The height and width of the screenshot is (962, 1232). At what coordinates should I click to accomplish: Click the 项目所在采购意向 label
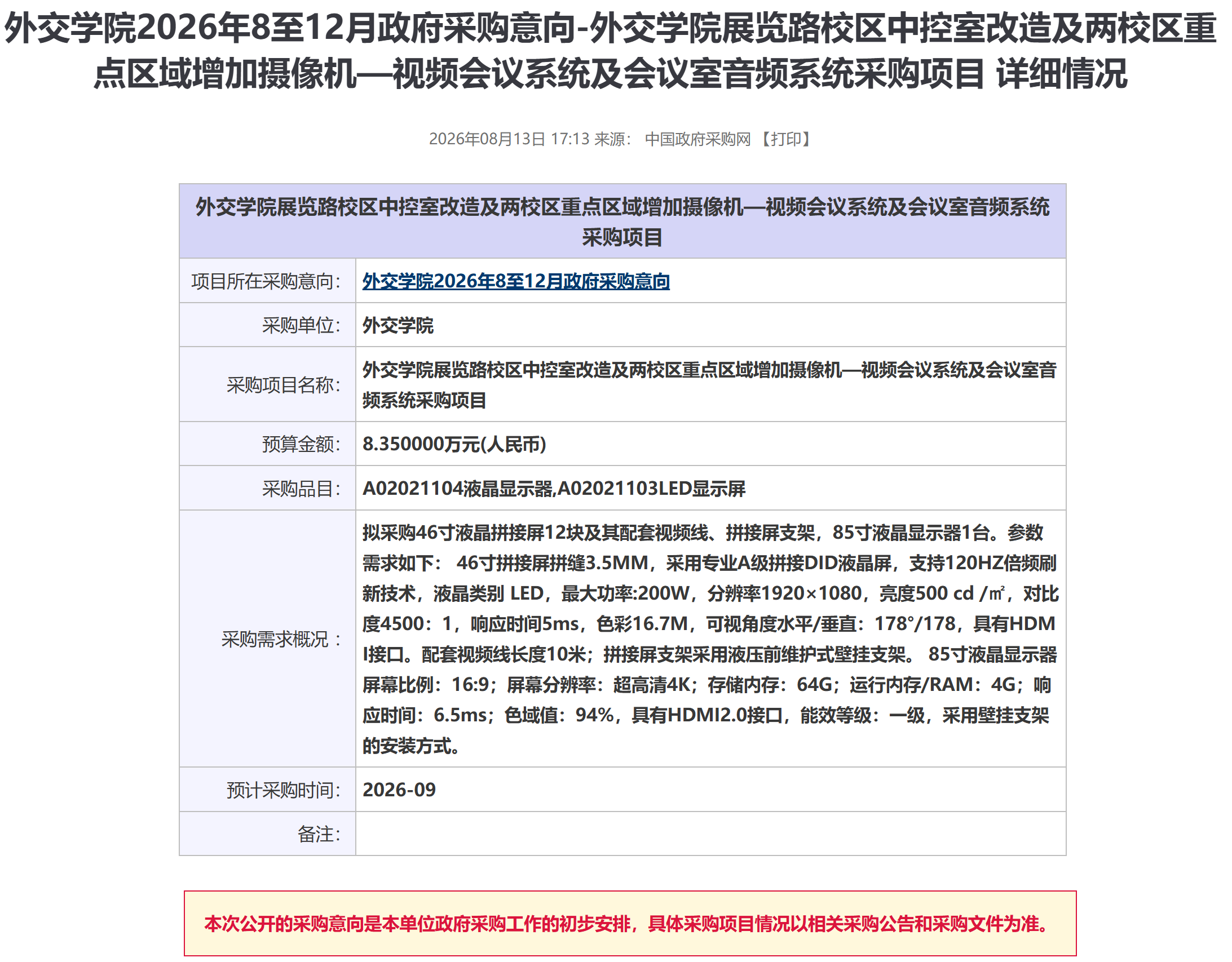(x=266, y=281)
